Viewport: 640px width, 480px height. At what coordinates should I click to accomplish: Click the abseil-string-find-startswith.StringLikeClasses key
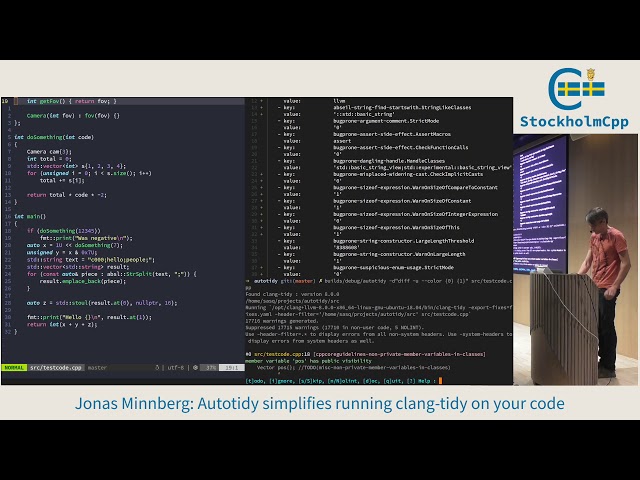(402, 107)
